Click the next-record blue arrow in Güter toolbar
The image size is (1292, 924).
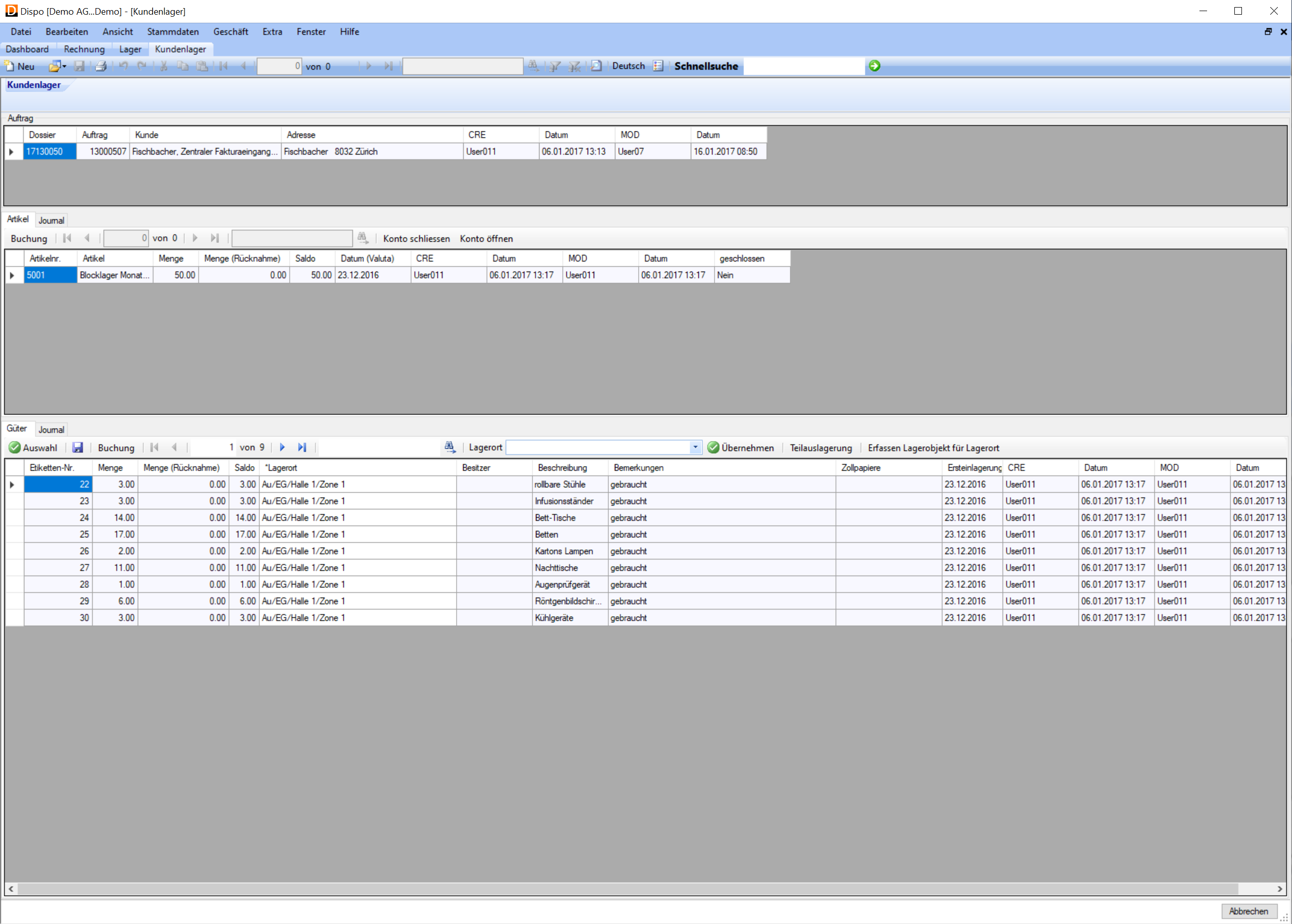point(282,448)
